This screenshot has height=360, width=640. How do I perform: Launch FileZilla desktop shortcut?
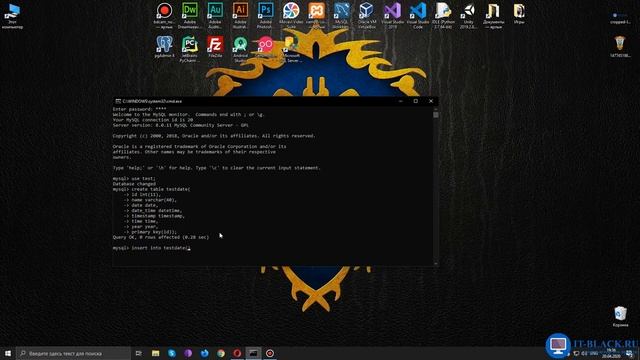215,47
